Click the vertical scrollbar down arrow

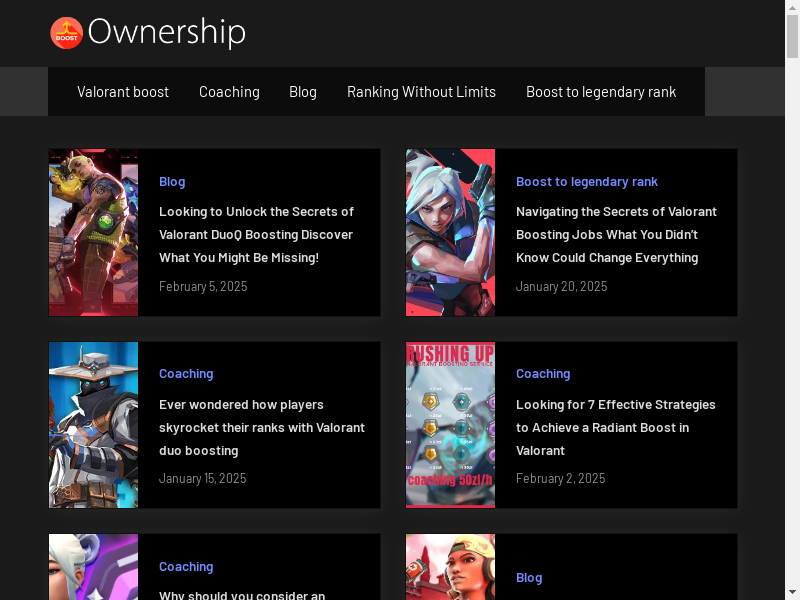coord(792,592)
